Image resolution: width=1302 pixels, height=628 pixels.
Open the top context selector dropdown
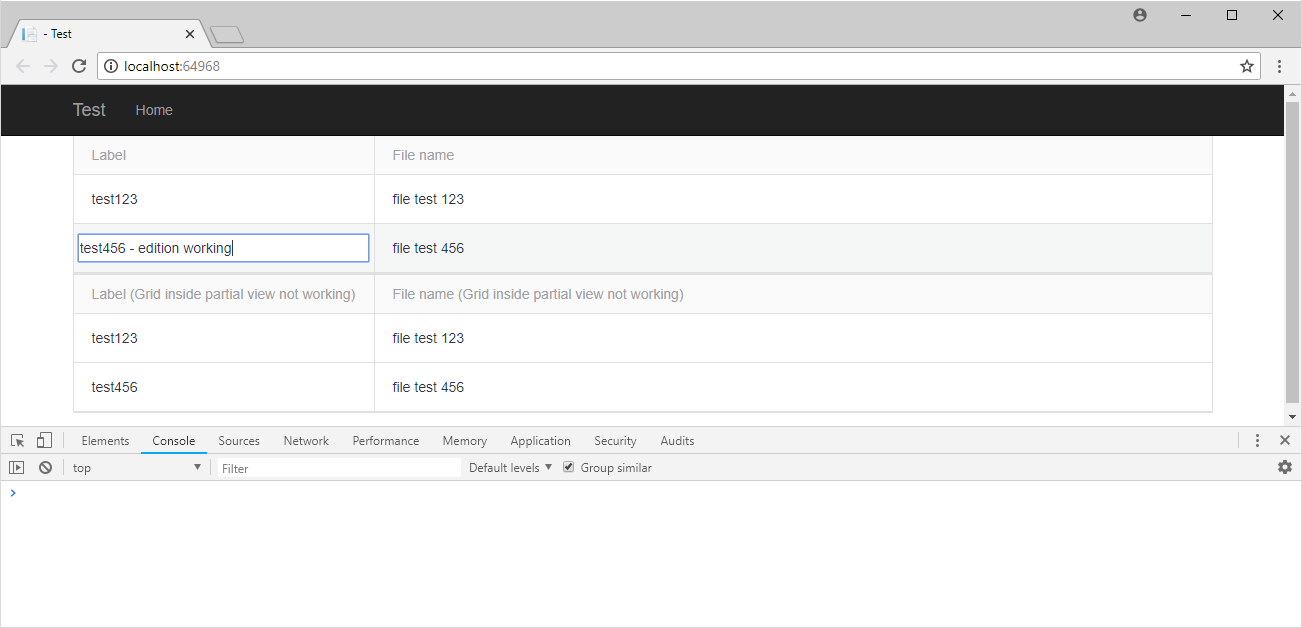click(x=137, y=468)
